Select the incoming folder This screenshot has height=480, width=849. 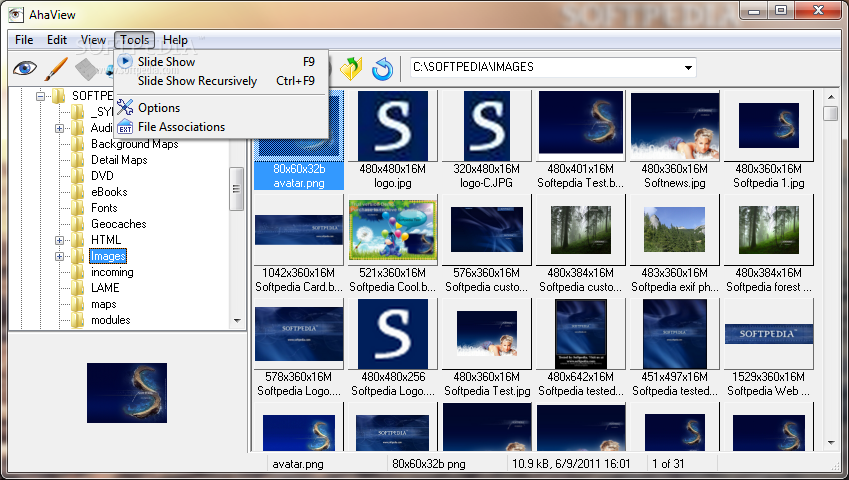112,272
